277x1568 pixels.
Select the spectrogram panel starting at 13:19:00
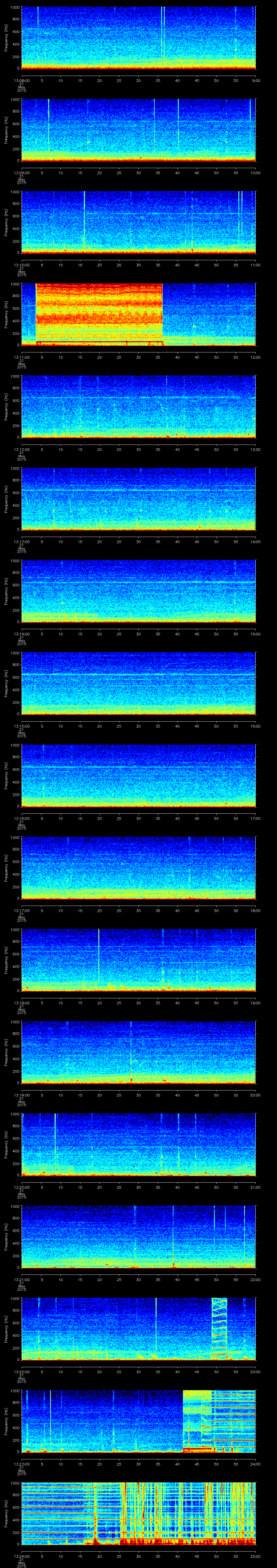[x=139, y=1052]
